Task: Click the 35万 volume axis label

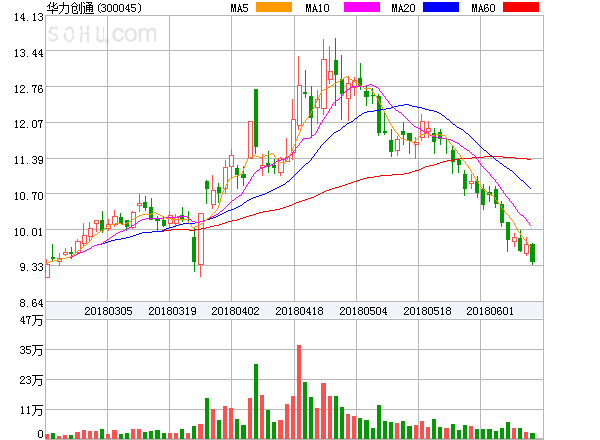Action: coord(31,350)
